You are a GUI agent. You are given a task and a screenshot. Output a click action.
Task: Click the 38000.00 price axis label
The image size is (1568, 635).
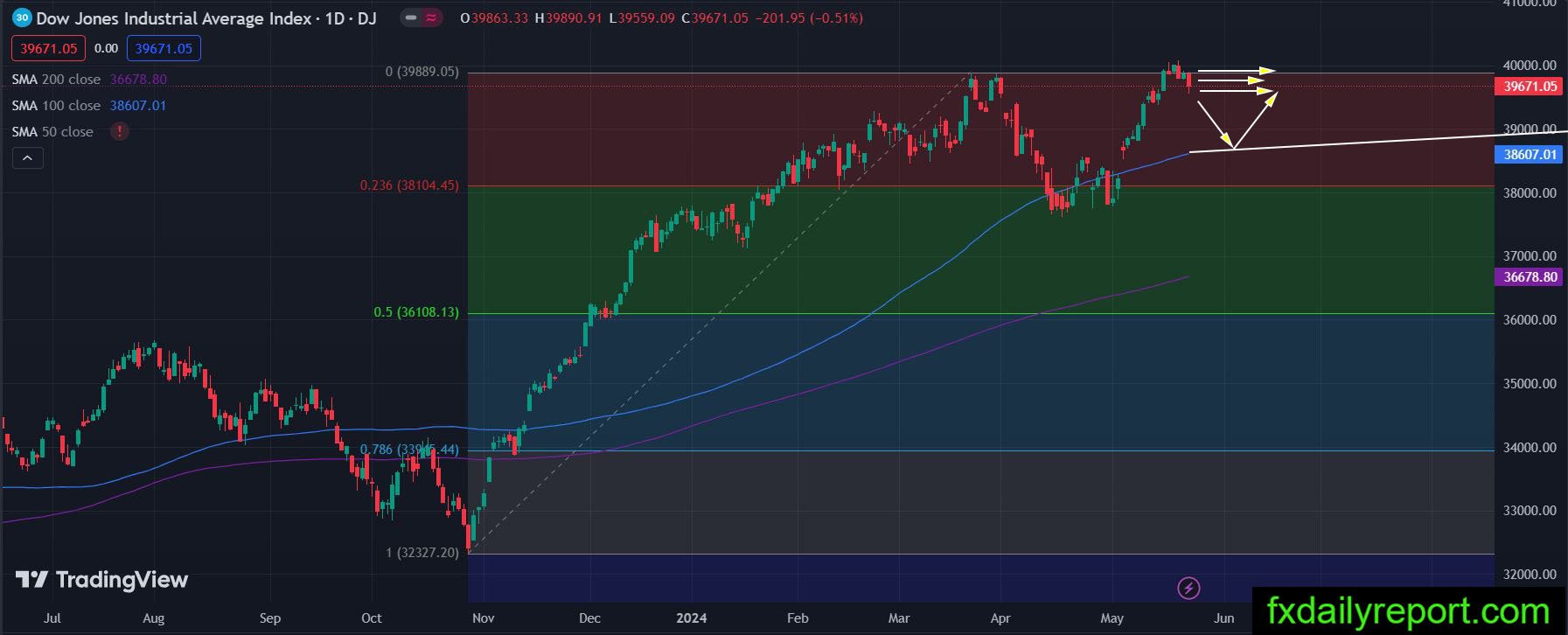coord(1530,193)
